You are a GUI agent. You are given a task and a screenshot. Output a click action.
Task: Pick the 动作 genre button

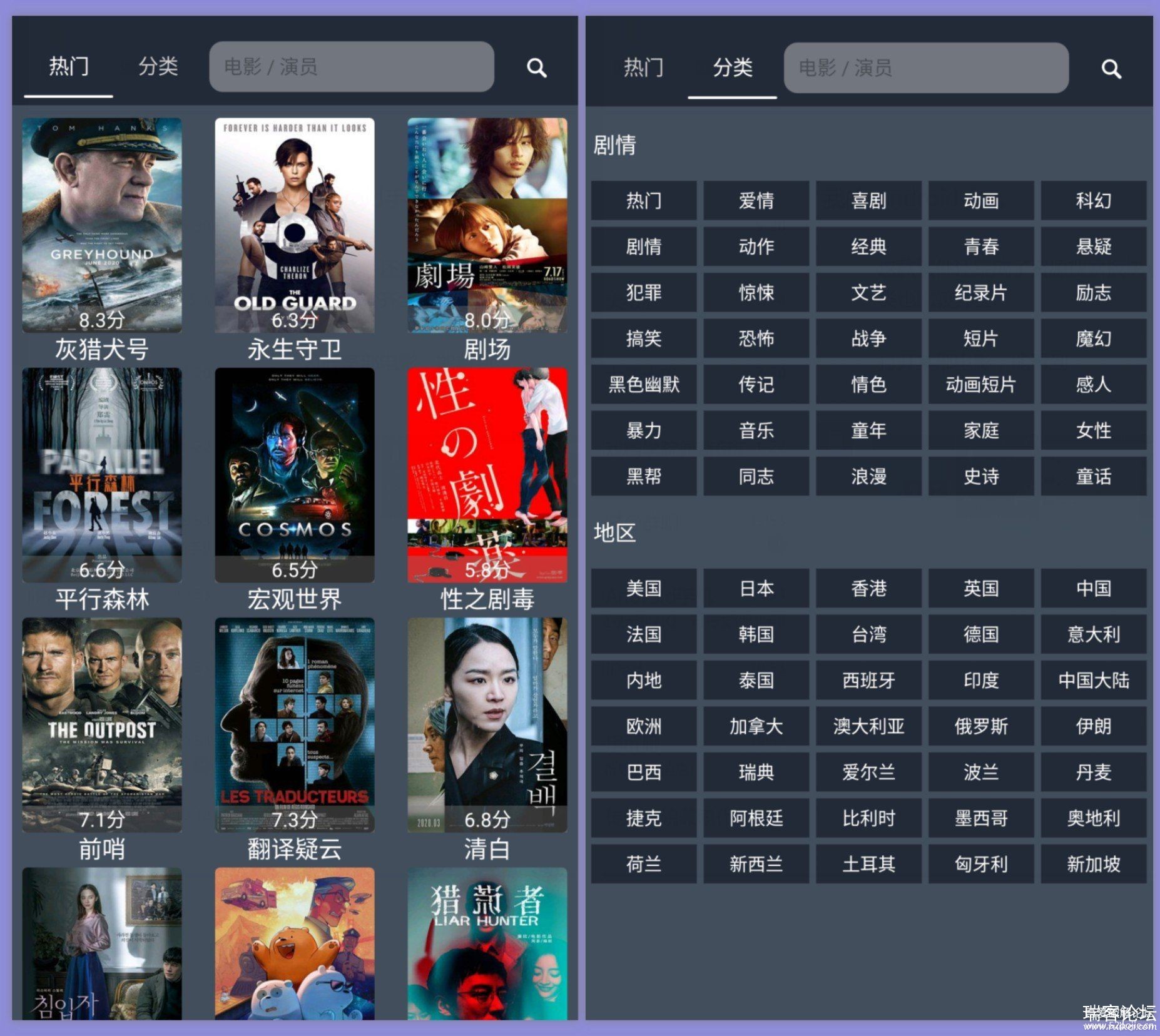[x=756, y=246]
